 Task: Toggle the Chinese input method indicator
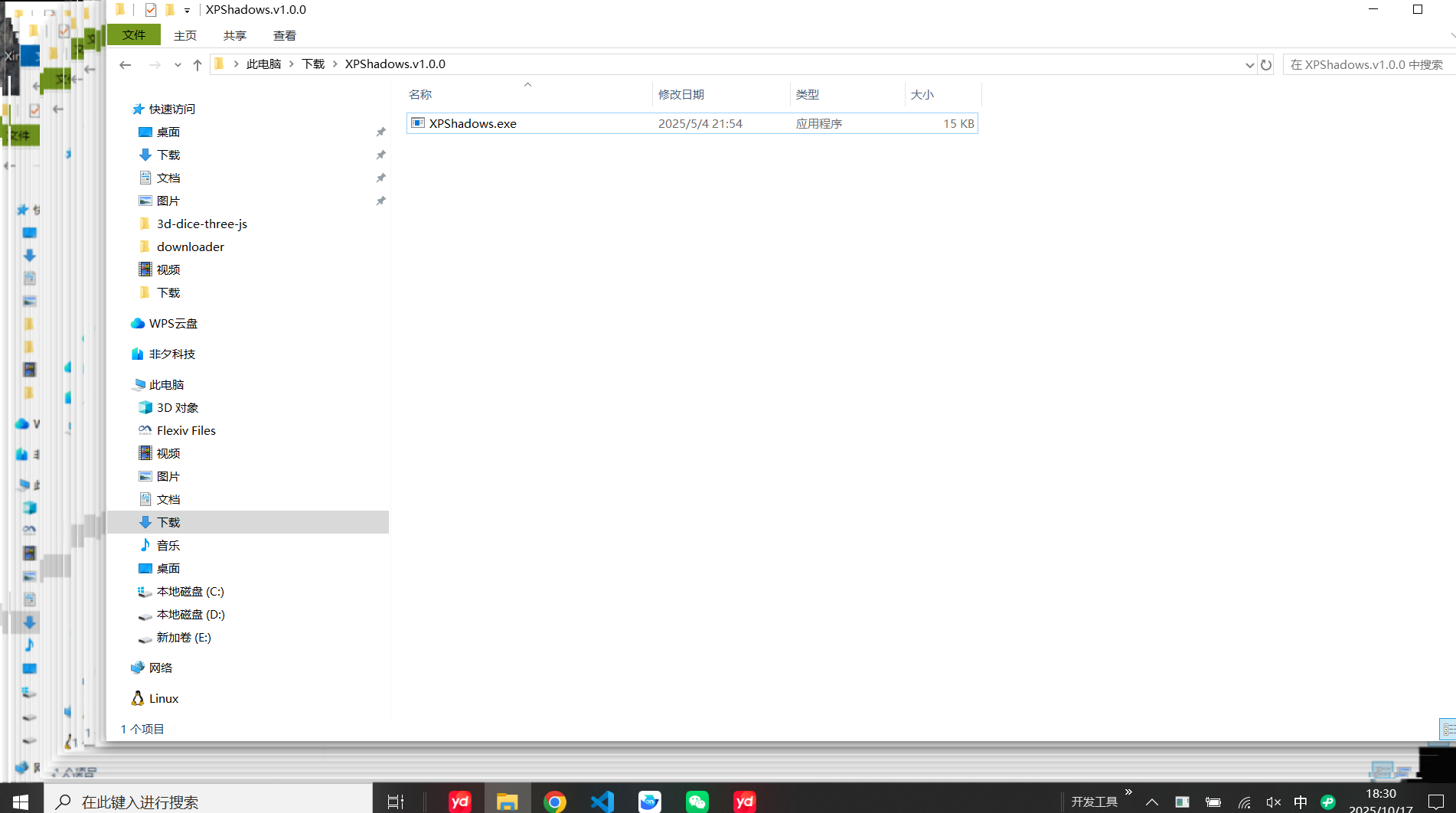[1300, 802]
